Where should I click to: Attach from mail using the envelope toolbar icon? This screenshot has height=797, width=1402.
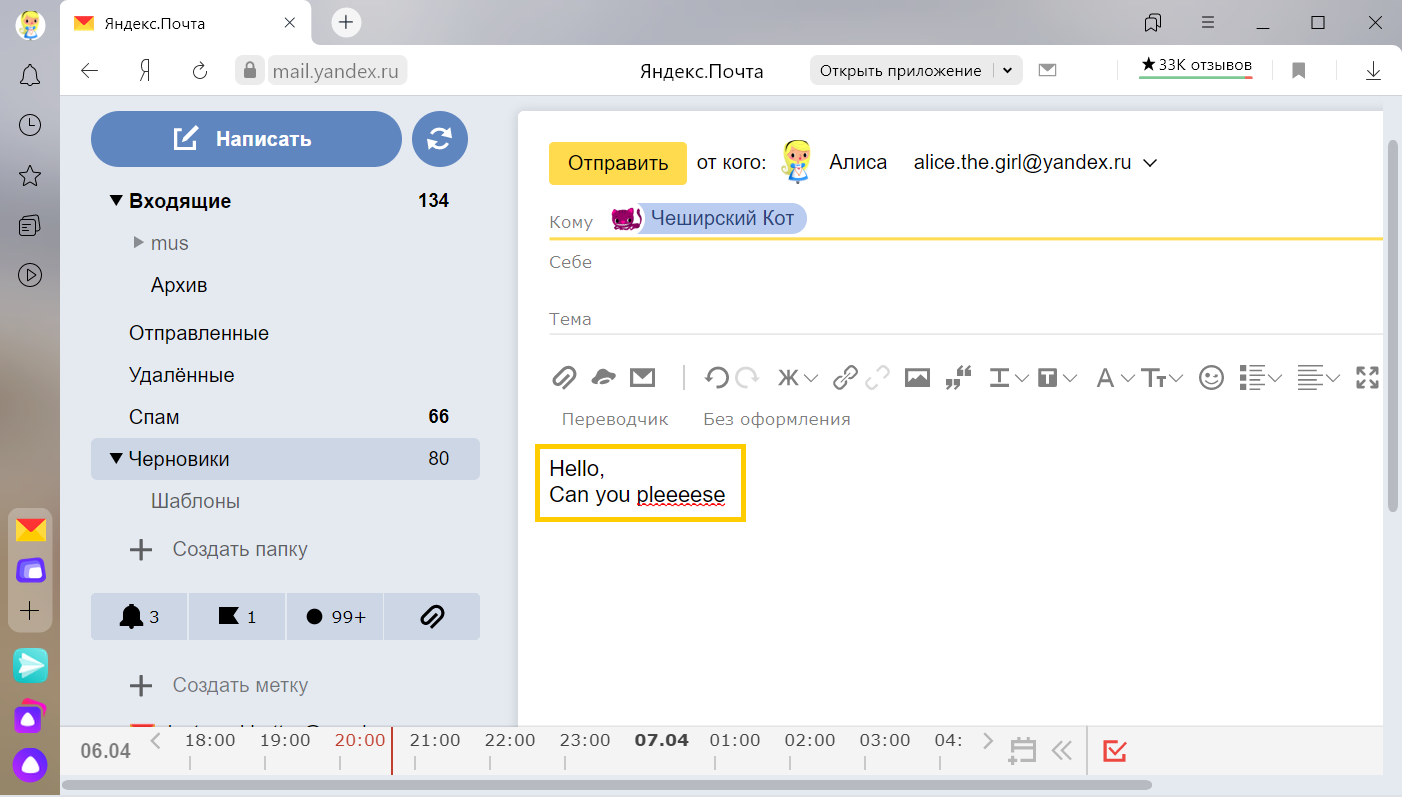[642, 377]
